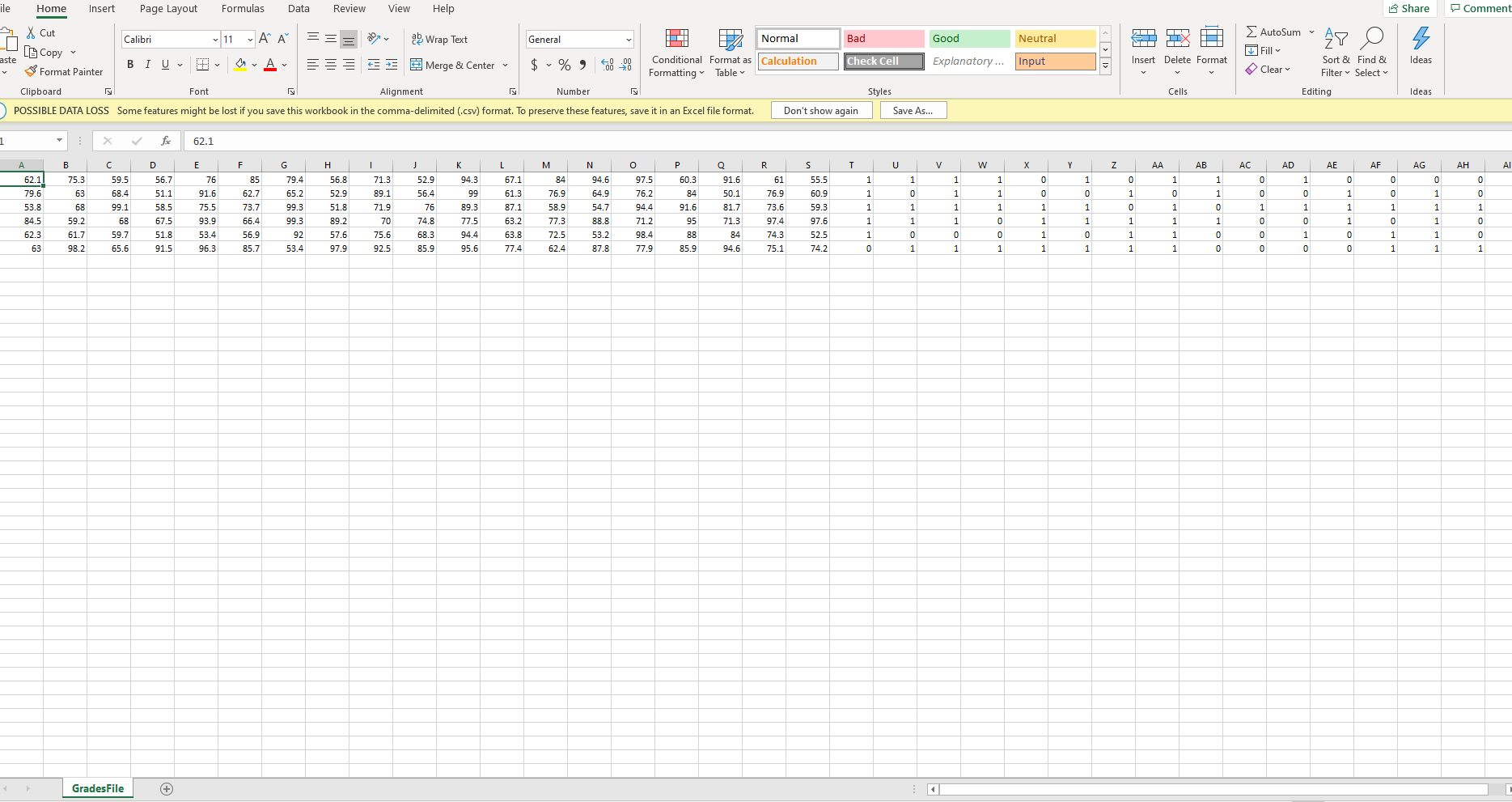Switch to the Formulas tab

tap(243, 9)
